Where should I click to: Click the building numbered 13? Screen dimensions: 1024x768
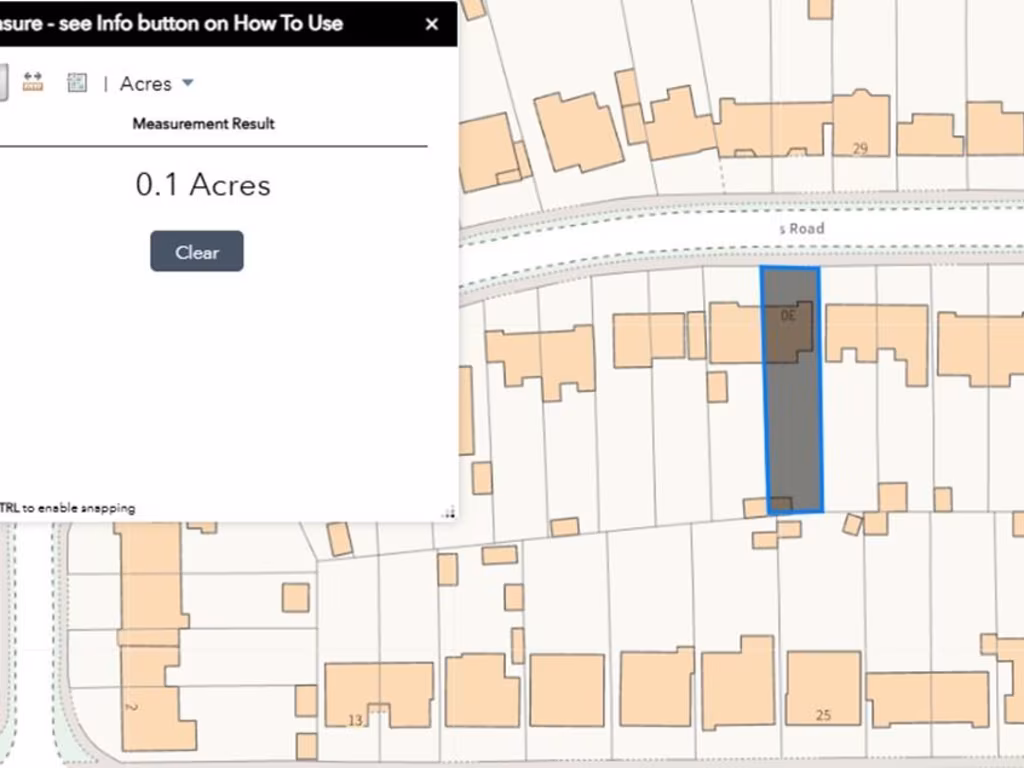(x=378, y=693)
